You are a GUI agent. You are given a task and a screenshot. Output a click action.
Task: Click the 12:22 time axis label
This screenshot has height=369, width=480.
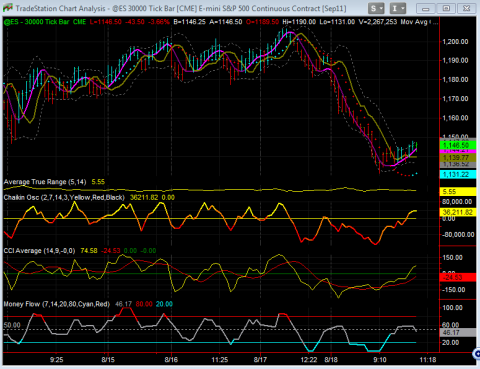[x=309, y=360]
